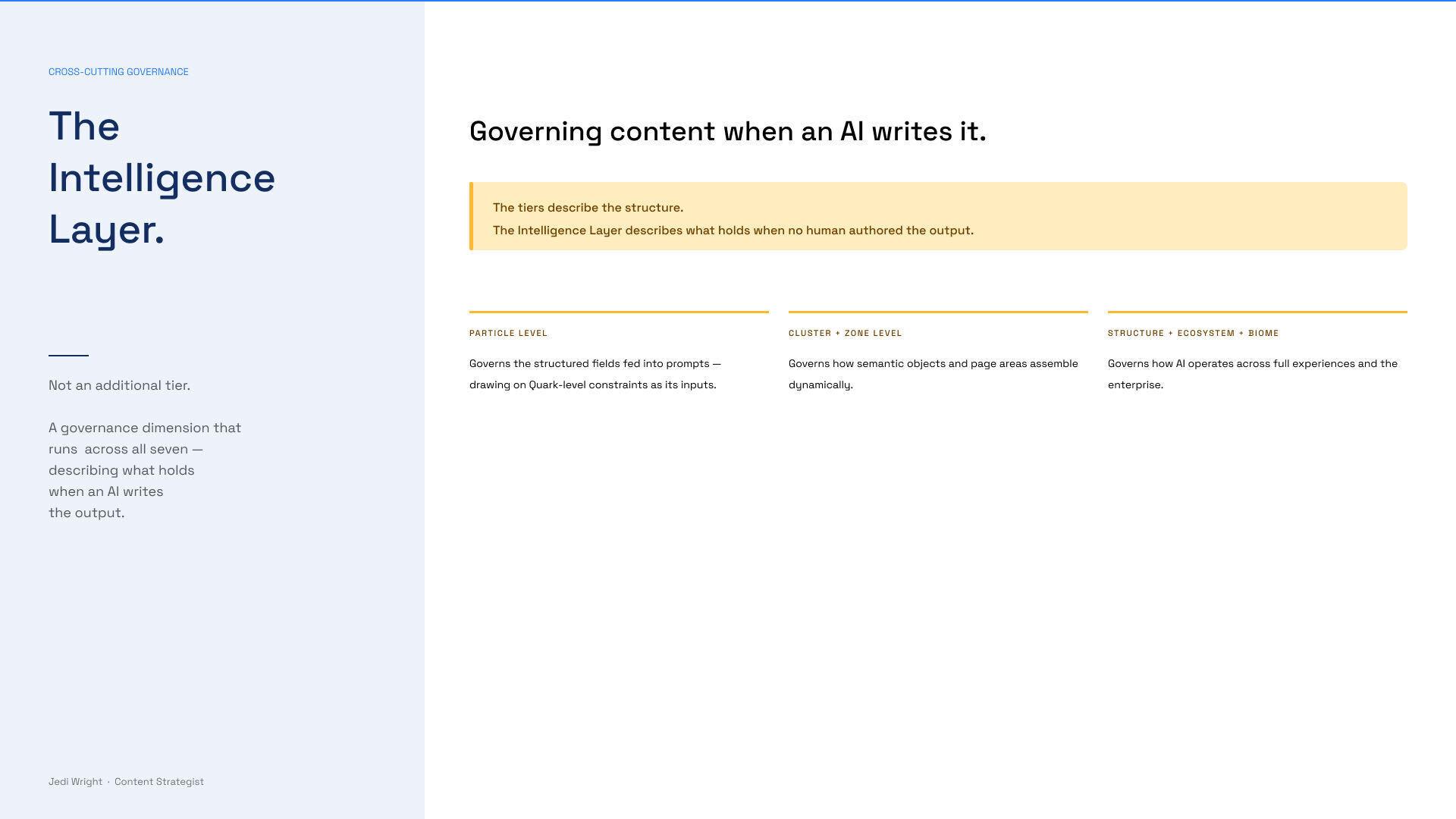Image resolution: width=1456 pixels, height=819 pixels.
Task: Click the Cluster + Zone Level label
Action: (846, 333)
